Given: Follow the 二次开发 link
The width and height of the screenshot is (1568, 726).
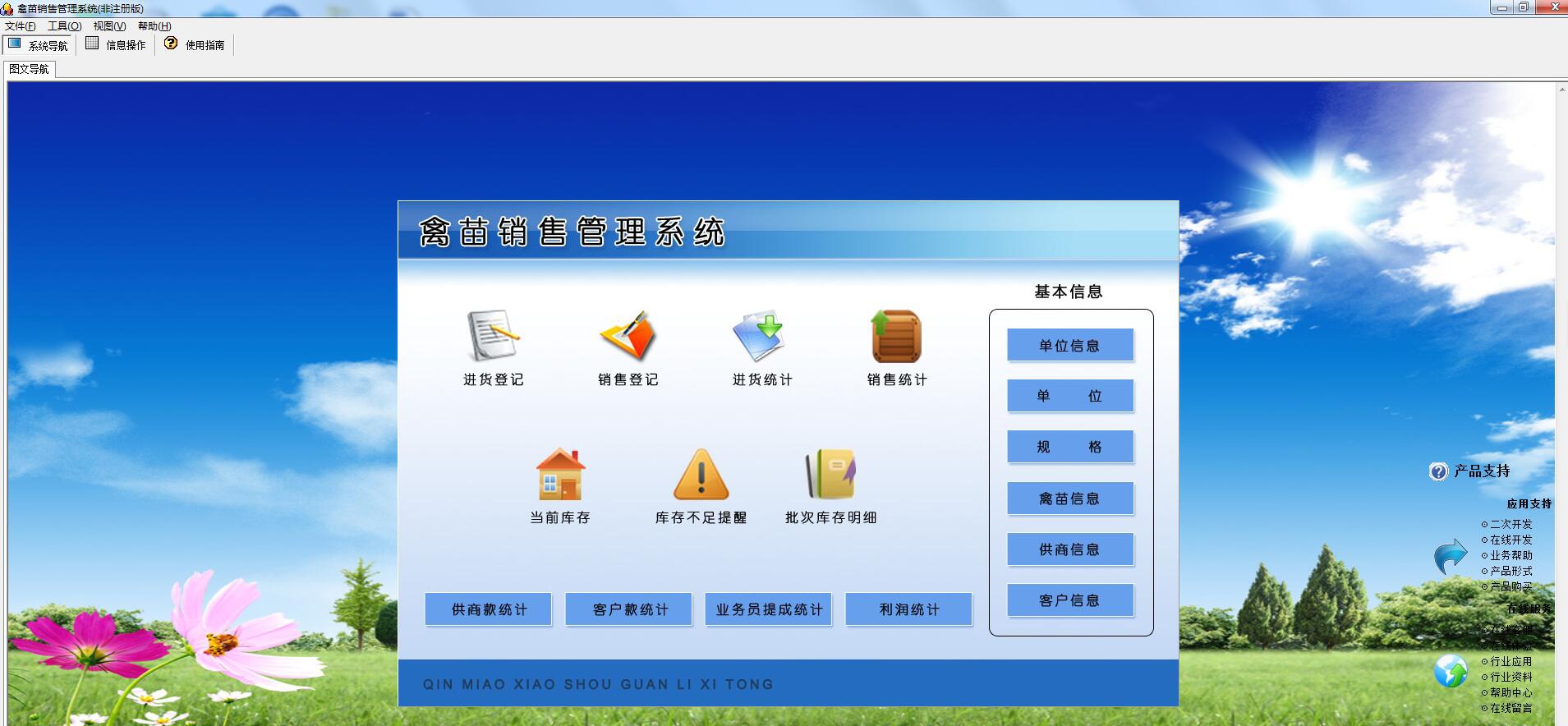Looking at the screenshot, I should coord(1511,524).
